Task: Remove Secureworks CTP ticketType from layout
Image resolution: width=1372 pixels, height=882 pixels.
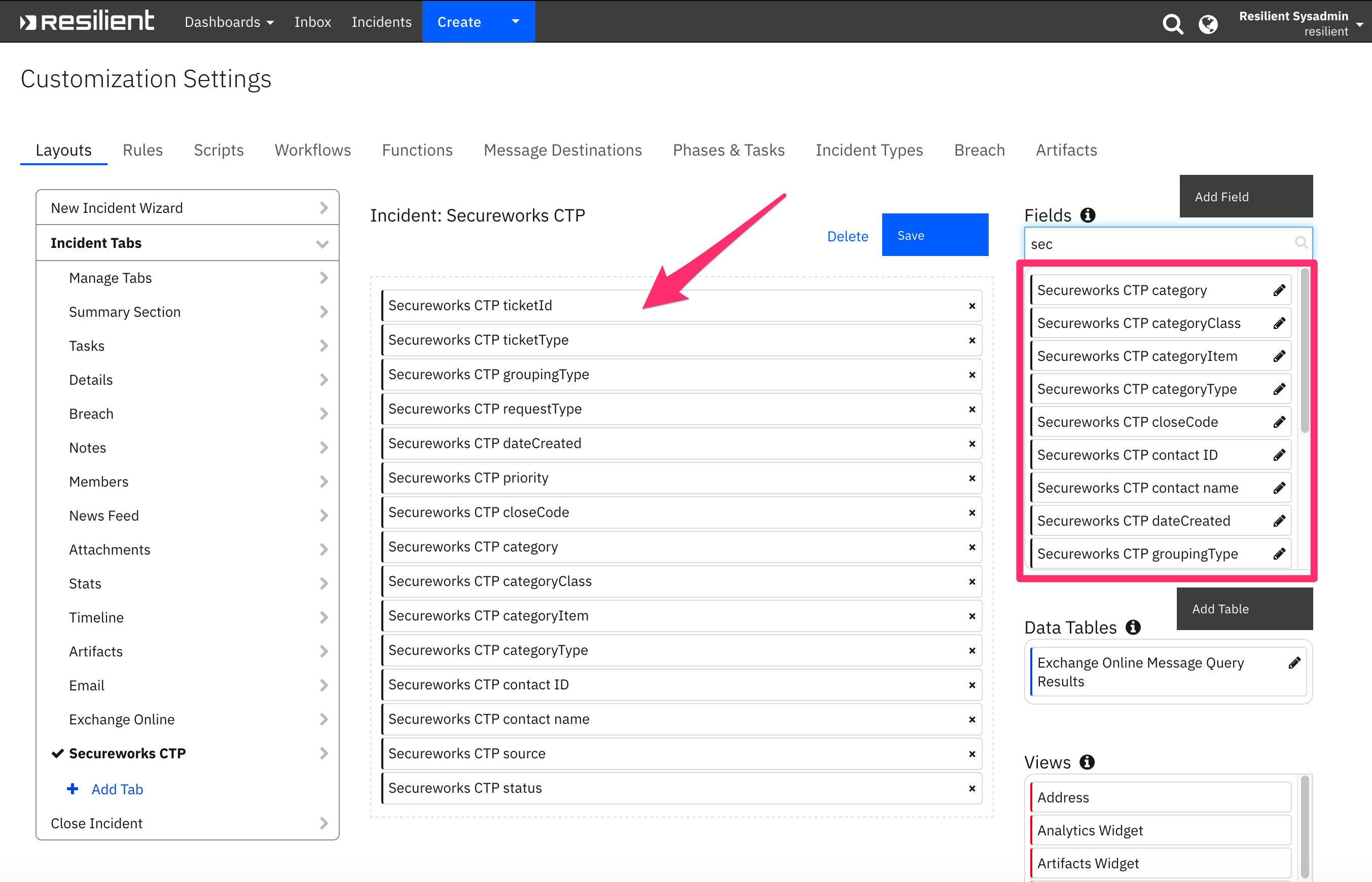Action: (972, 340)
